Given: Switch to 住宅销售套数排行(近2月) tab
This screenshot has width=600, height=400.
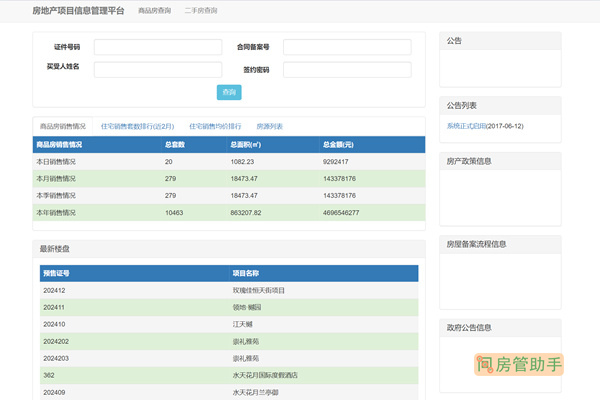Looking at the screenshot, I should 137,126.
